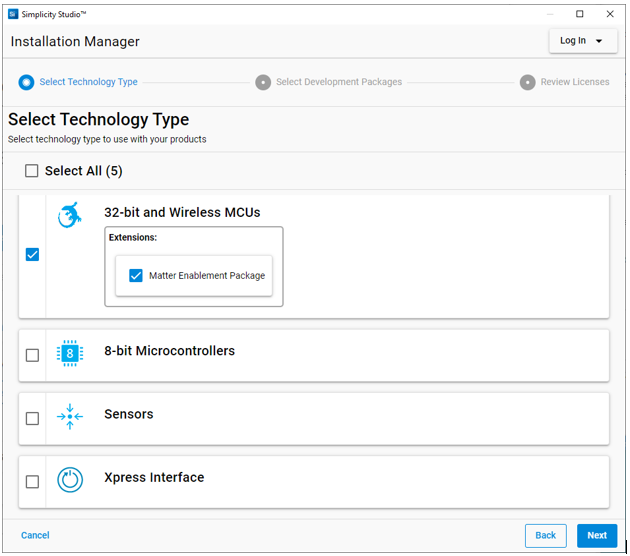The height and width of the screenshot is (556, 630).
Task: Click the Select Technology Type step circle
Action: (27, 82)
